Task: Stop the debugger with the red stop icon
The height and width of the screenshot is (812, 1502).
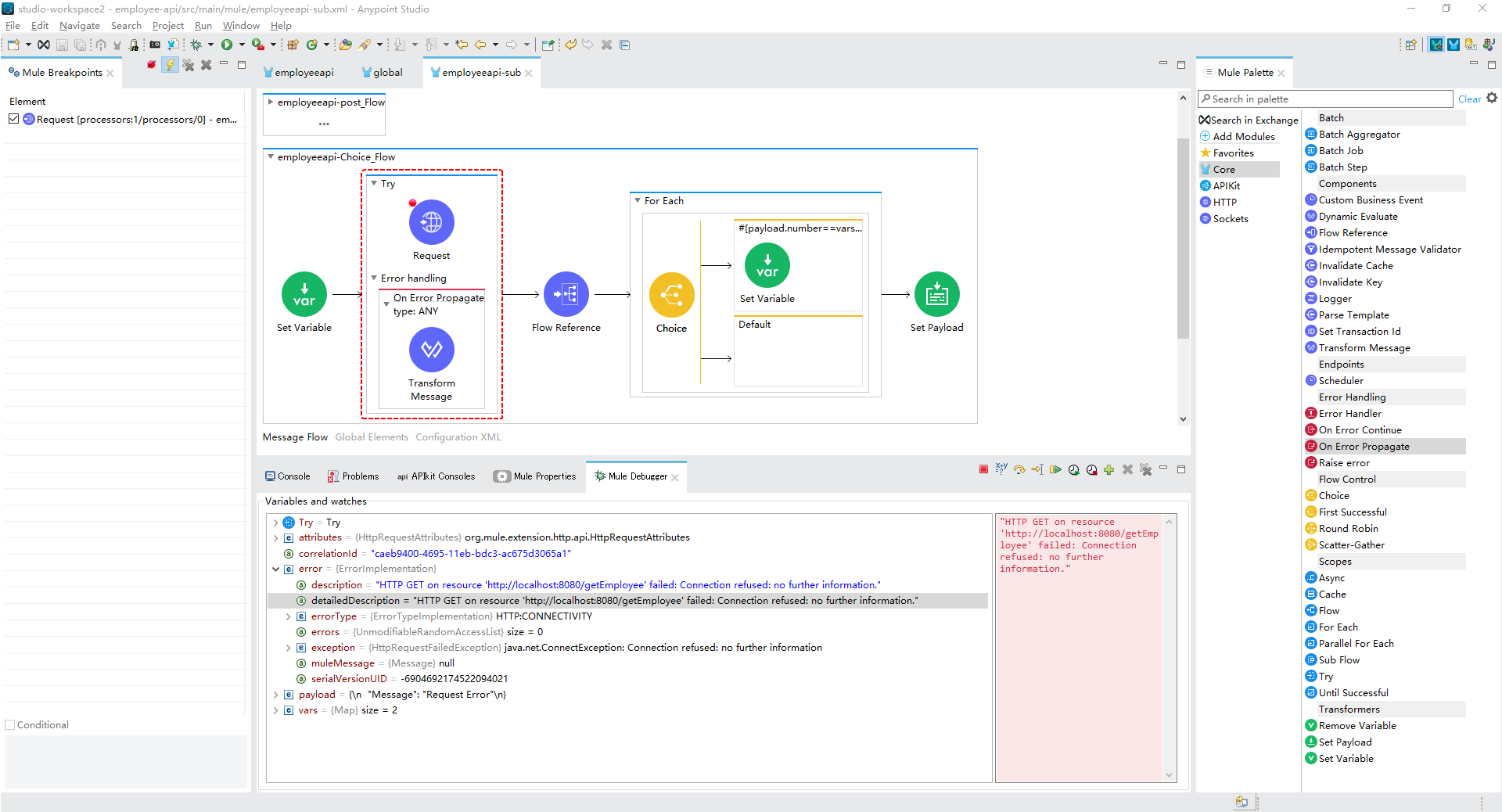Action: coord(983,469)
